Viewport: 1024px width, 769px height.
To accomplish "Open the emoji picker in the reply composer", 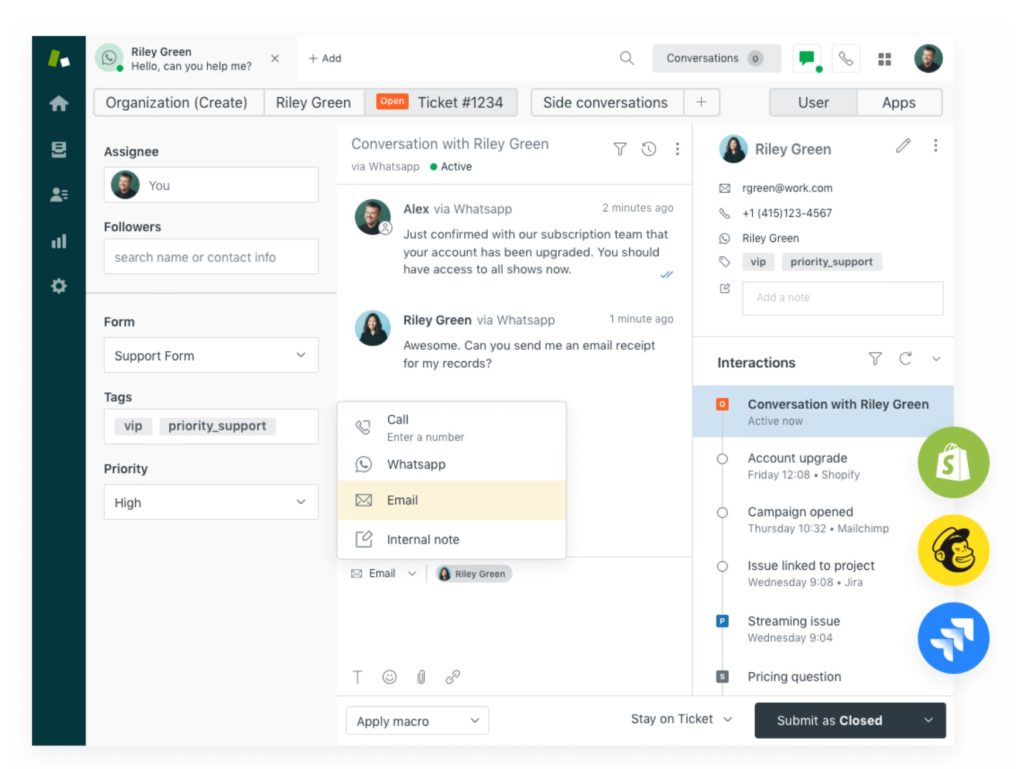I will click(389, 676).
